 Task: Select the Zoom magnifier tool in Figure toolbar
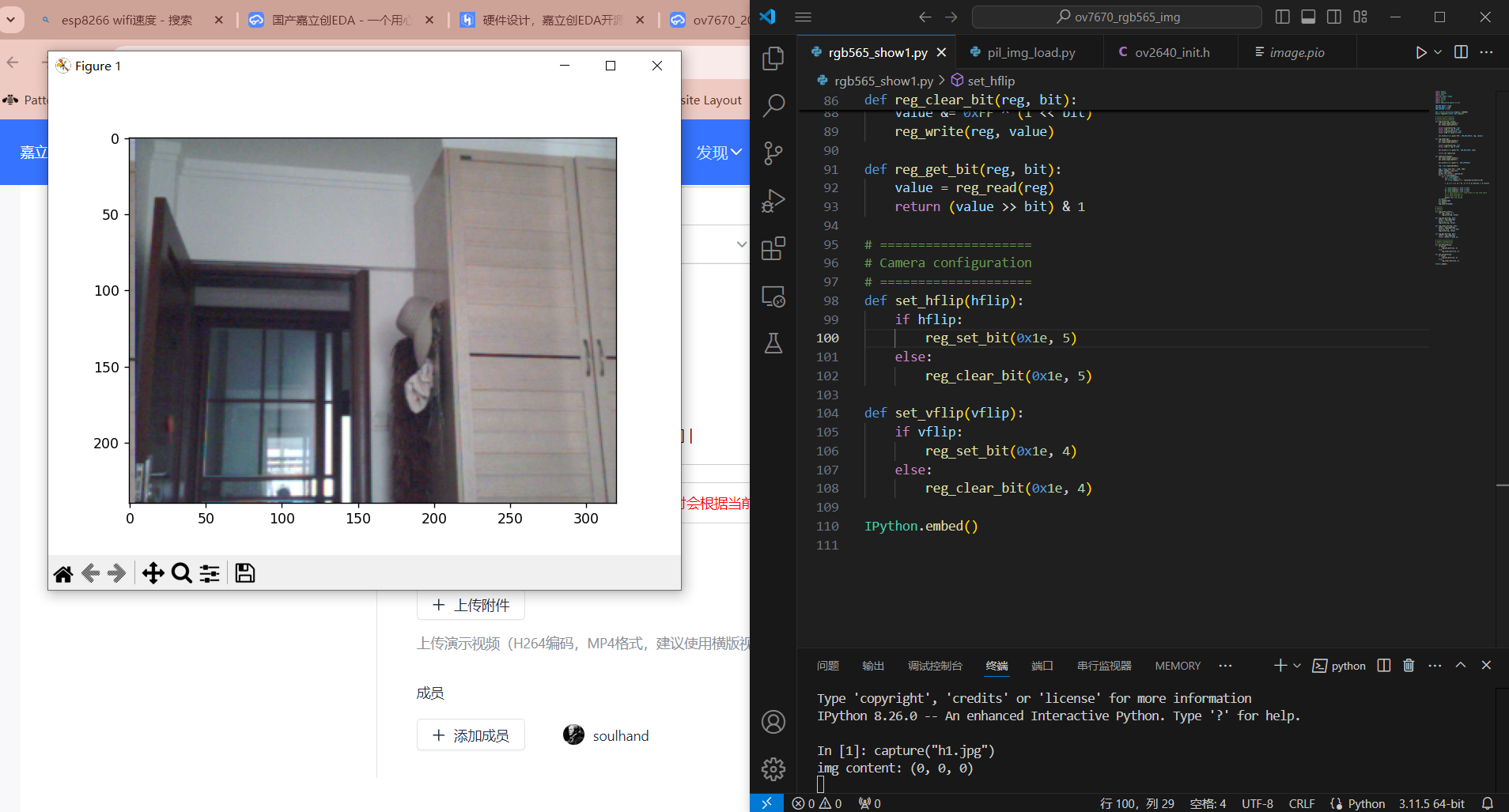(182, 573)
